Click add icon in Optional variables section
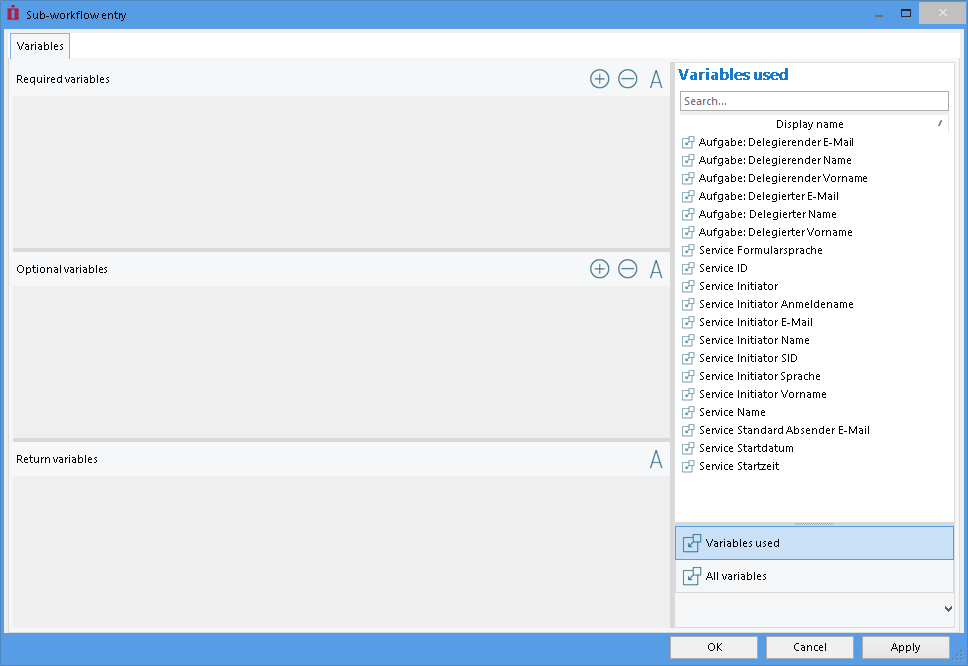 (599, 269)
